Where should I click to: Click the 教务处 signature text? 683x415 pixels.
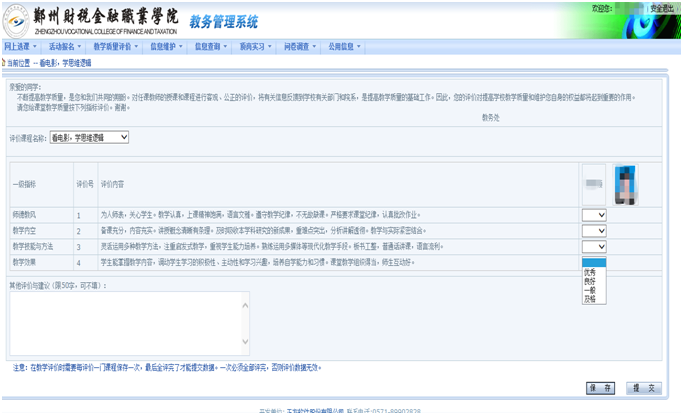click(491, 118)
